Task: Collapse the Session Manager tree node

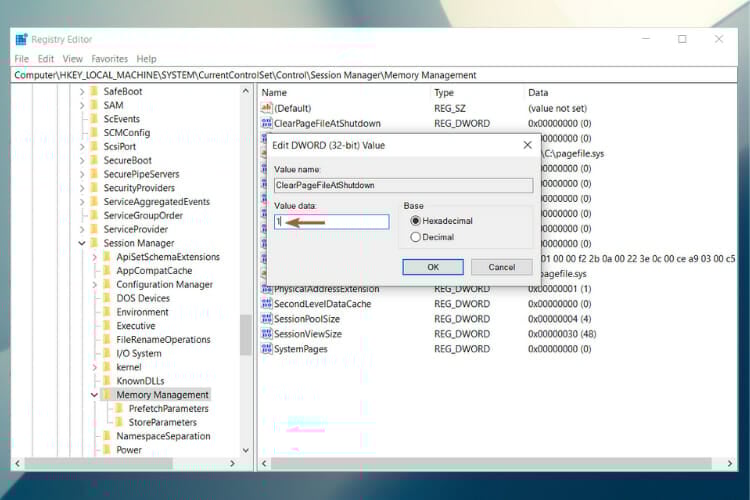Action: (x=82, y=243)
